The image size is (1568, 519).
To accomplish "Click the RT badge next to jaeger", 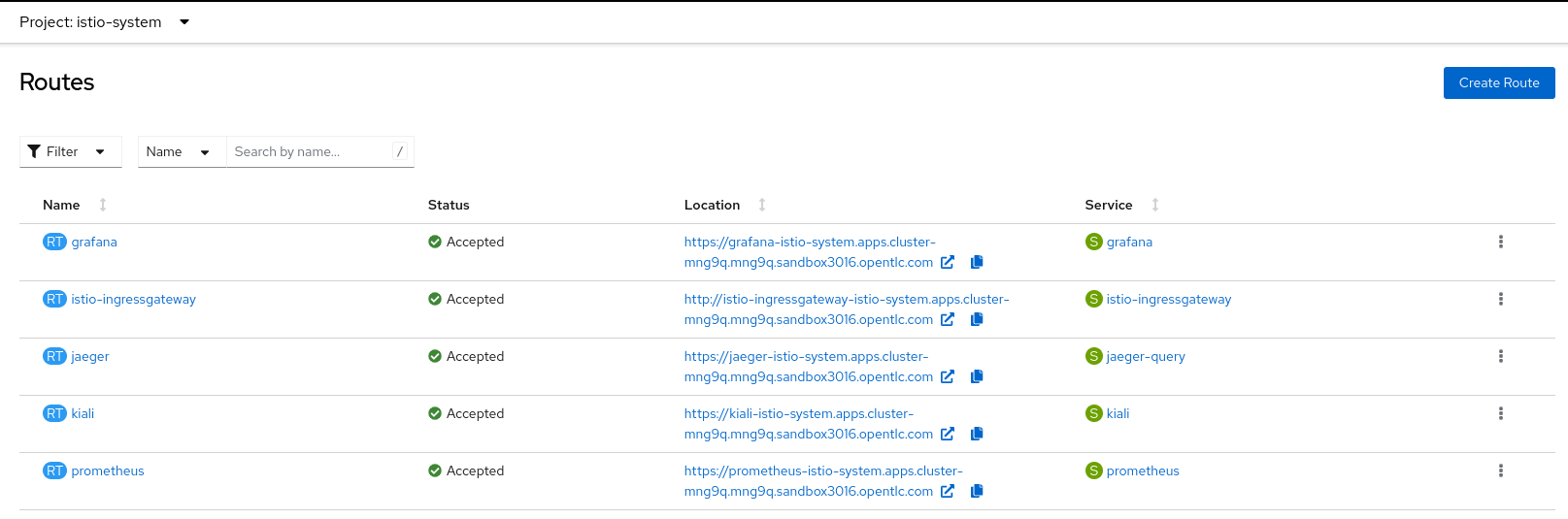I will pos(54,356).
